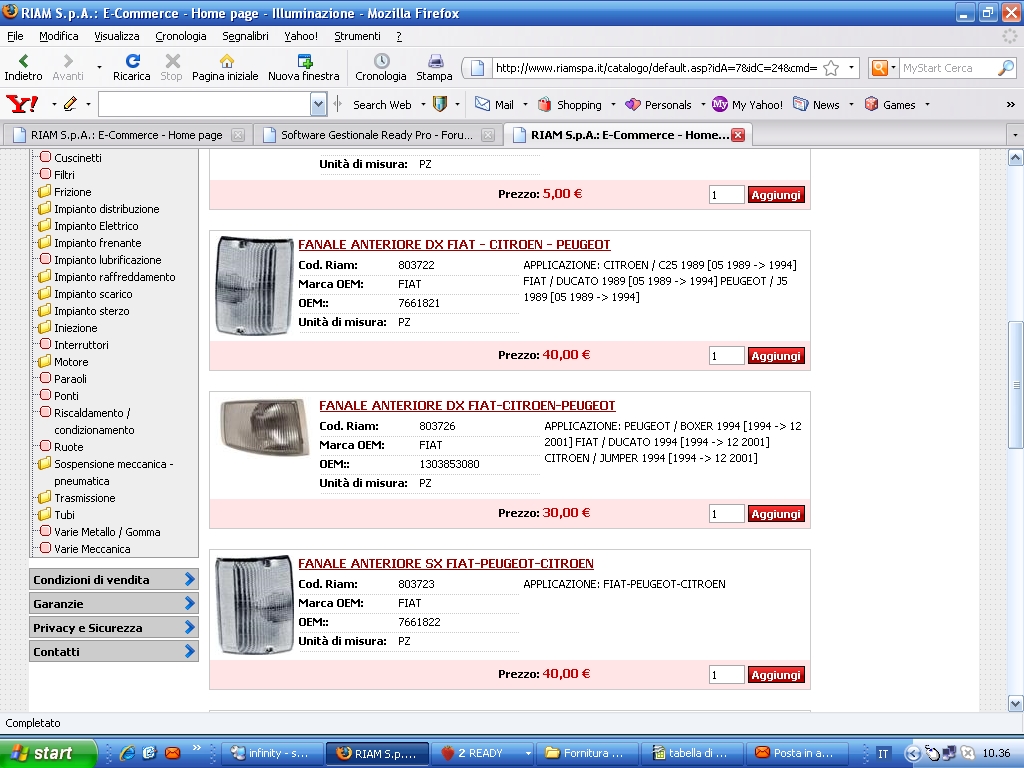Open the history dropdown next to Avanti

coord(99,67)
